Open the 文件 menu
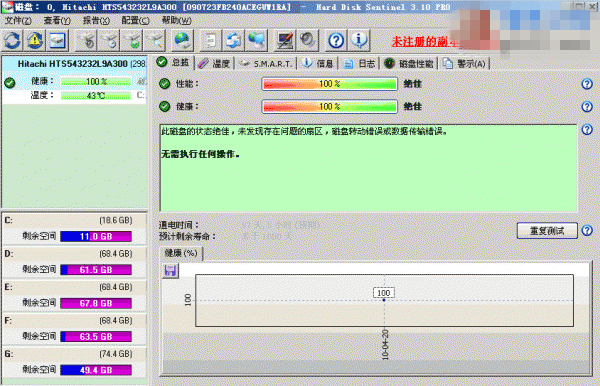The height and width of the screenshot is (386, 600). [x=18, y=20]
